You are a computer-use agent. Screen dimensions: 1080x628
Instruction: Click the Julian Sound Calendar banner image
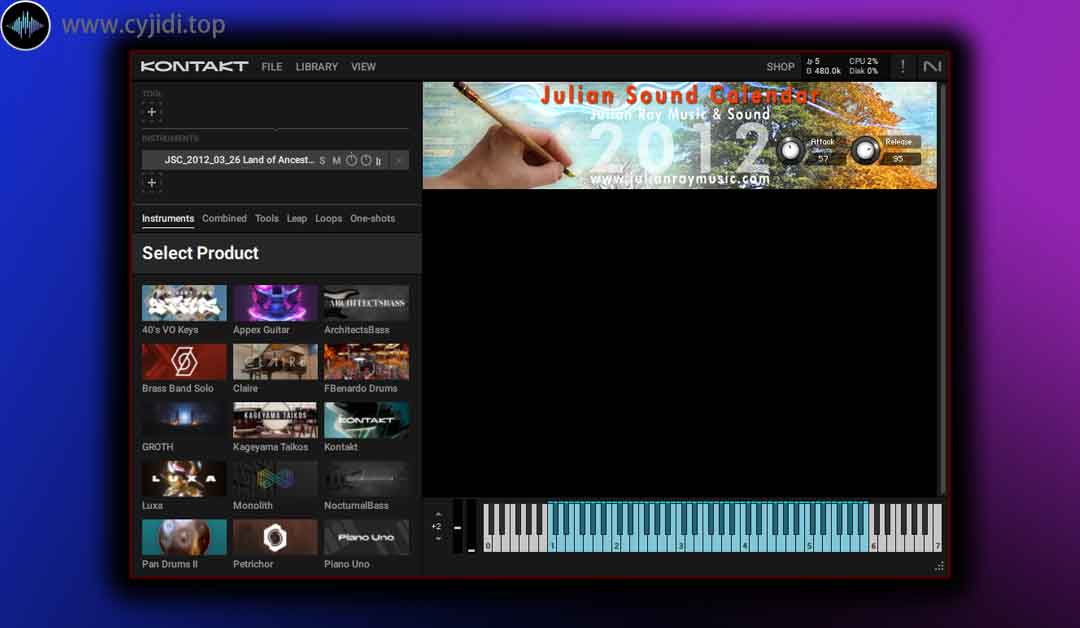[x=679, y=135]
